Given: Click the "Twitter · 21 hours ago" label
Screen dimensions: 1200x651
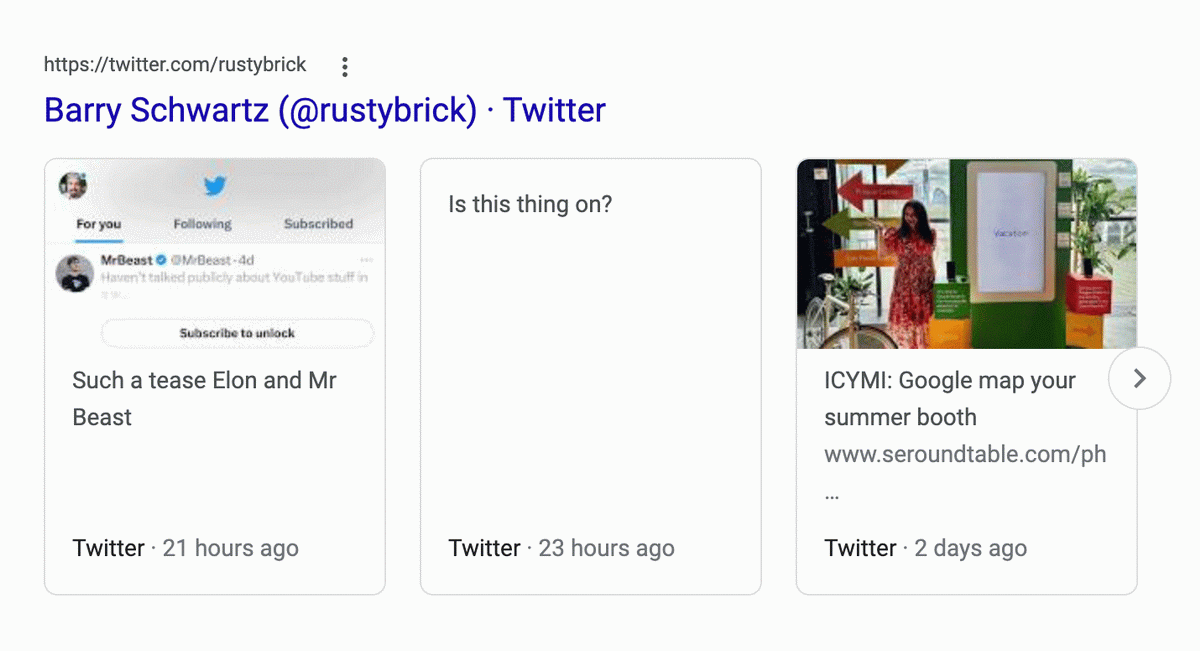Looking at the screenshot, I should pyautogui.click(x=185, y=548).
